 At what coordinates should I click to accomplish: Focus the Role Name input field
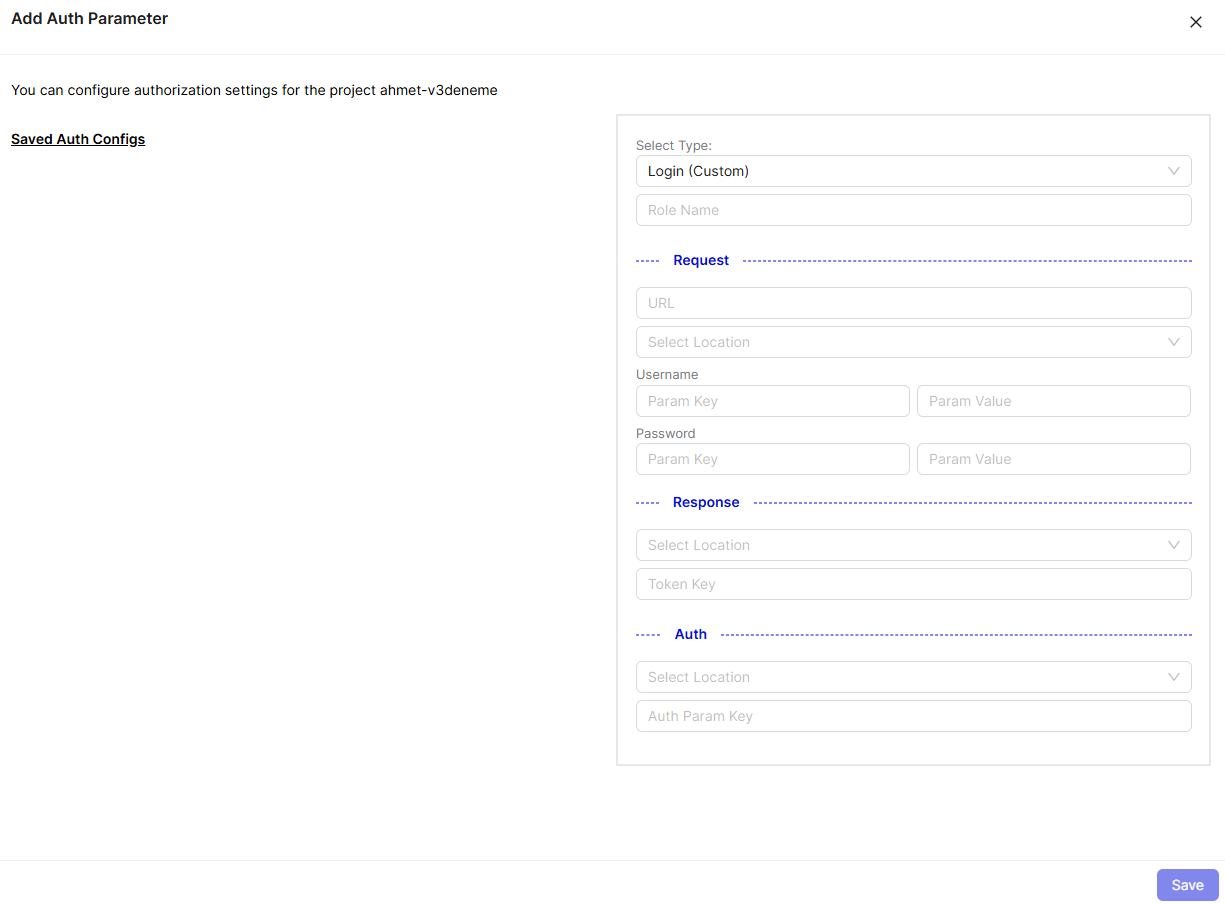click(913, 210)
